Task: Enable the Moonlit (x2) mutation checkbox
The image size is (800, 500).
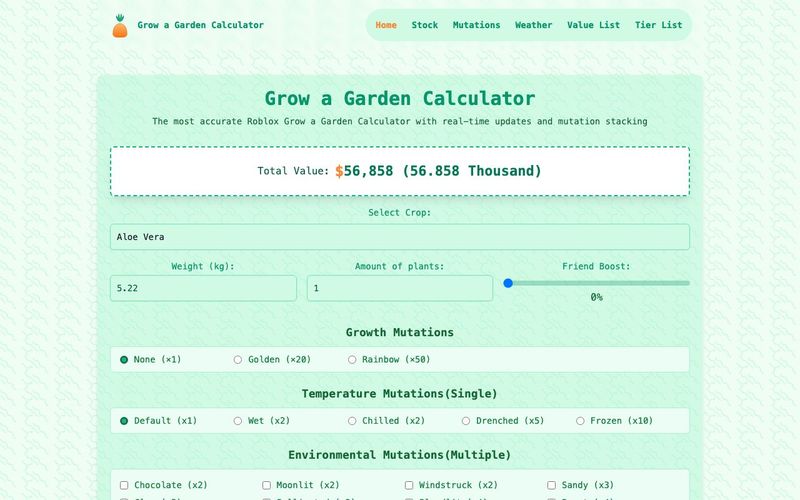Action: pyautogui.click(x=266, y=485)
